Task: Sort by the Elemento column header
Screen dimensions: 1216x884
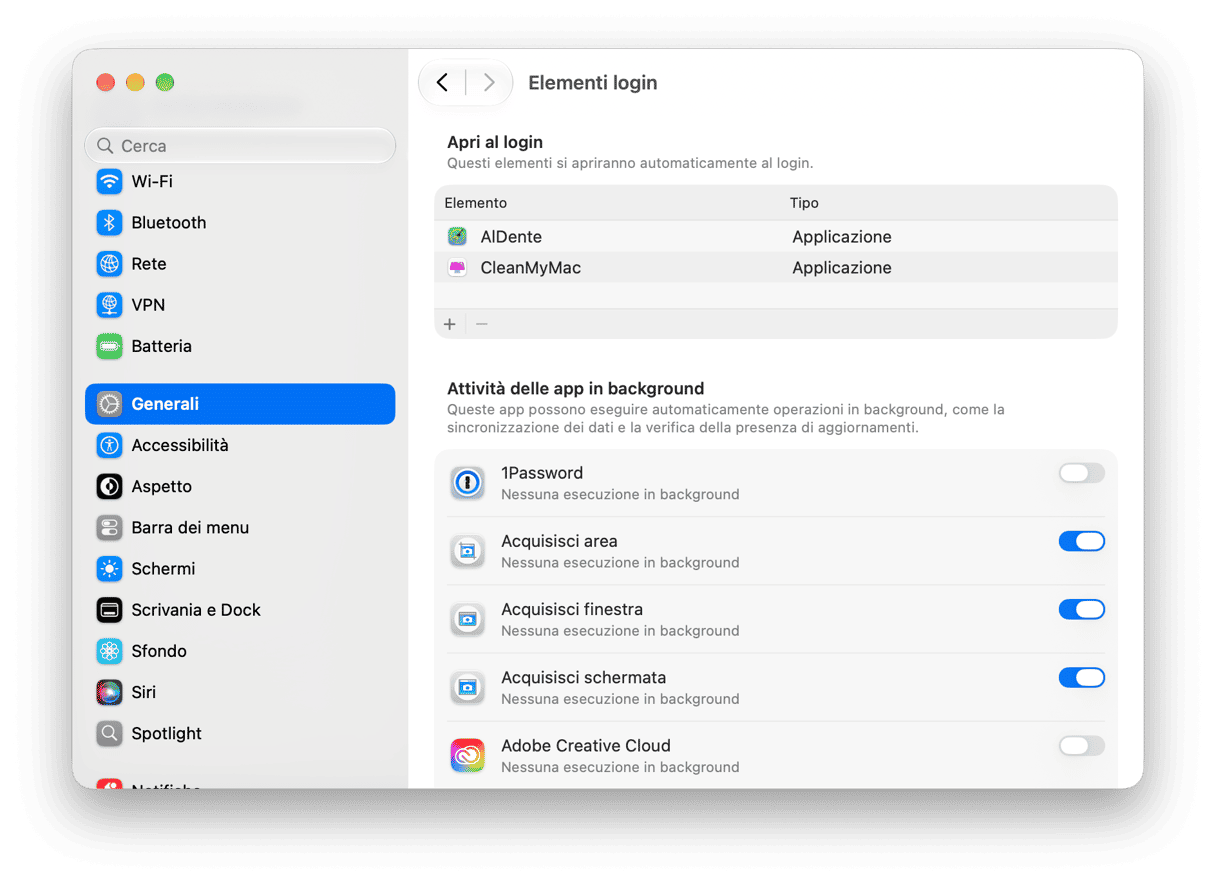Action: pos(476,202)
